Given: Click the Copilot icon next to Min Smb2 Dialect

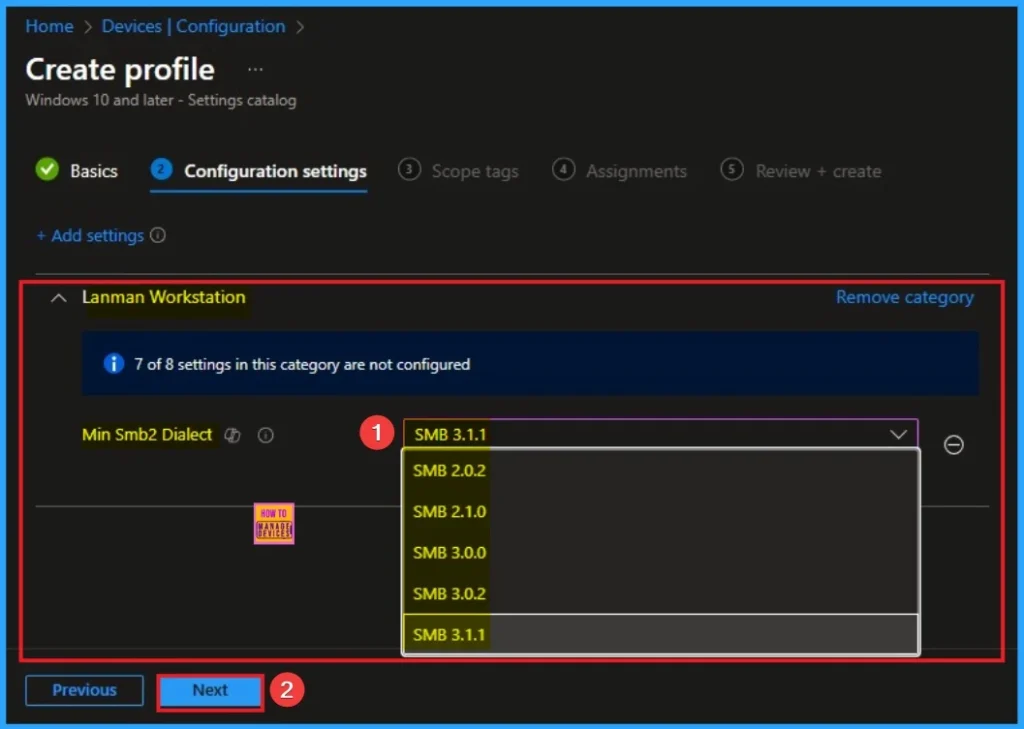Looking at the screenshot, I should tap(233, 435).
